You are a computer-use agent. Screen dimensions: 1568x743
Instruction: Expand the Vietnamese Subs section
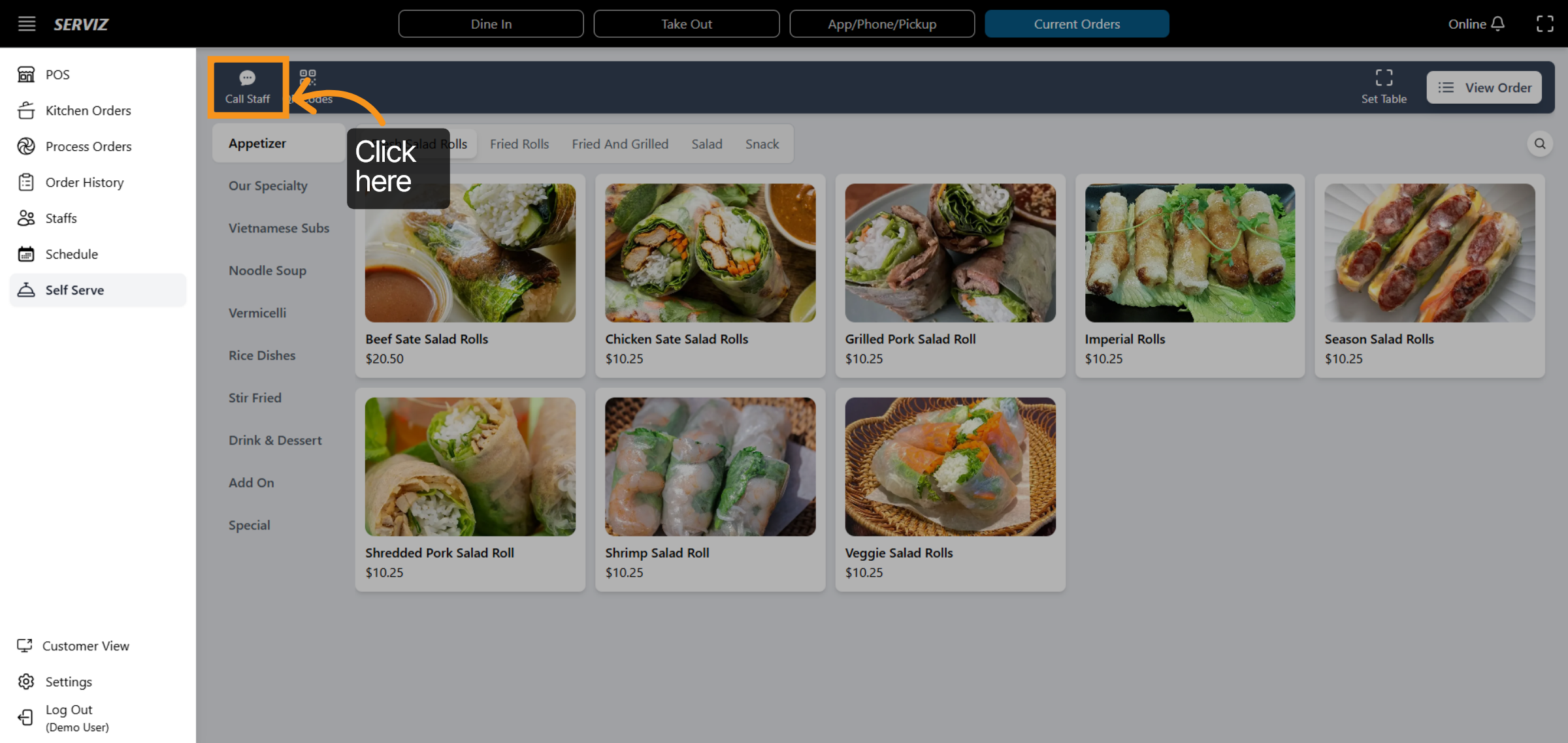[278, 228]
